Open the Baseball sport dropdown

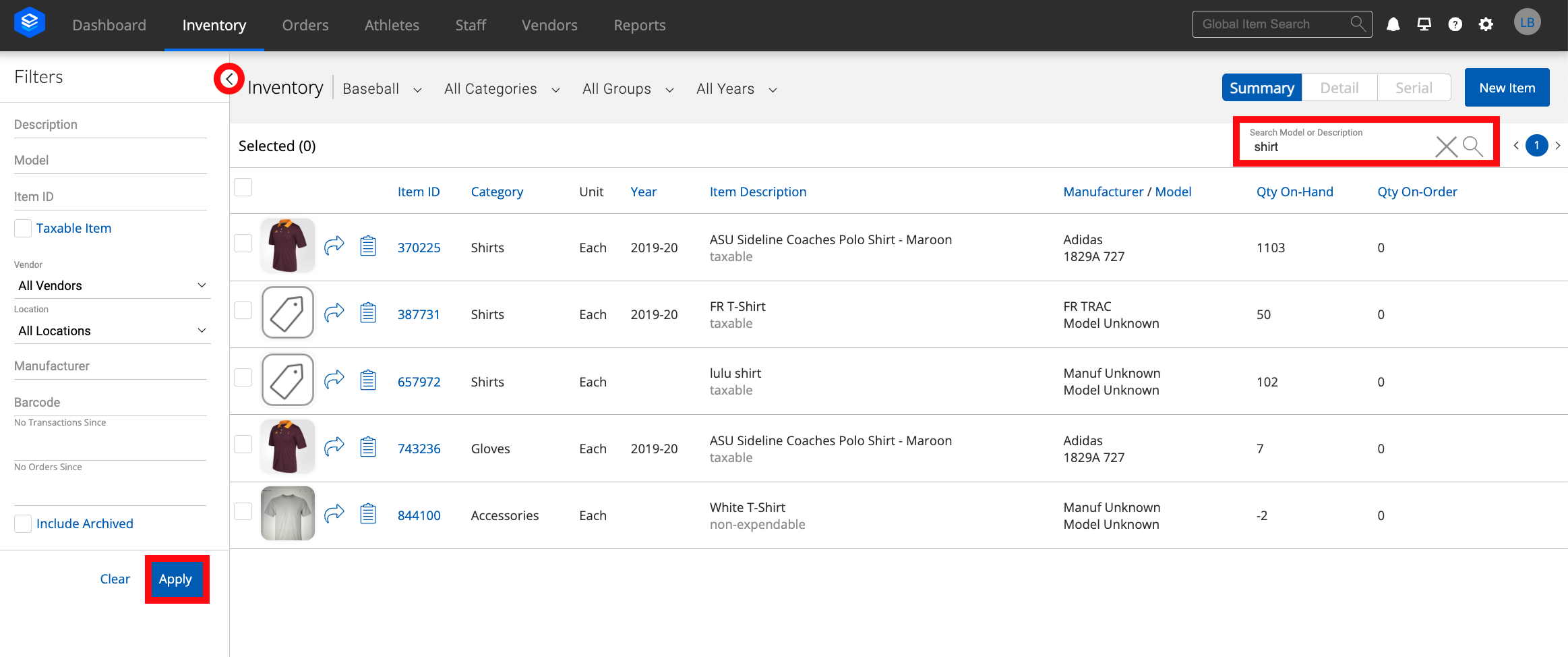pyautogui.click(x=382, y=89)
